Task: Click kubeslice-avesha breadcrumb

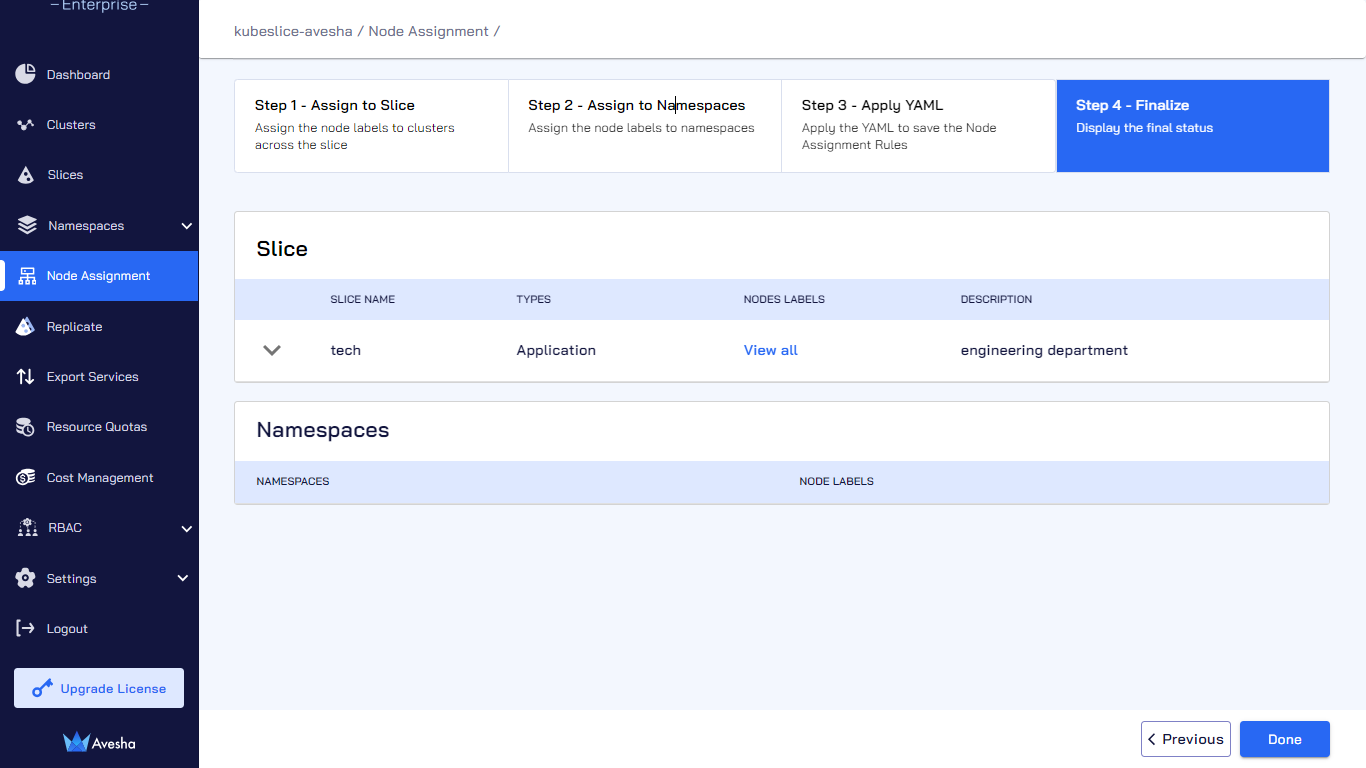Action: 293,31
